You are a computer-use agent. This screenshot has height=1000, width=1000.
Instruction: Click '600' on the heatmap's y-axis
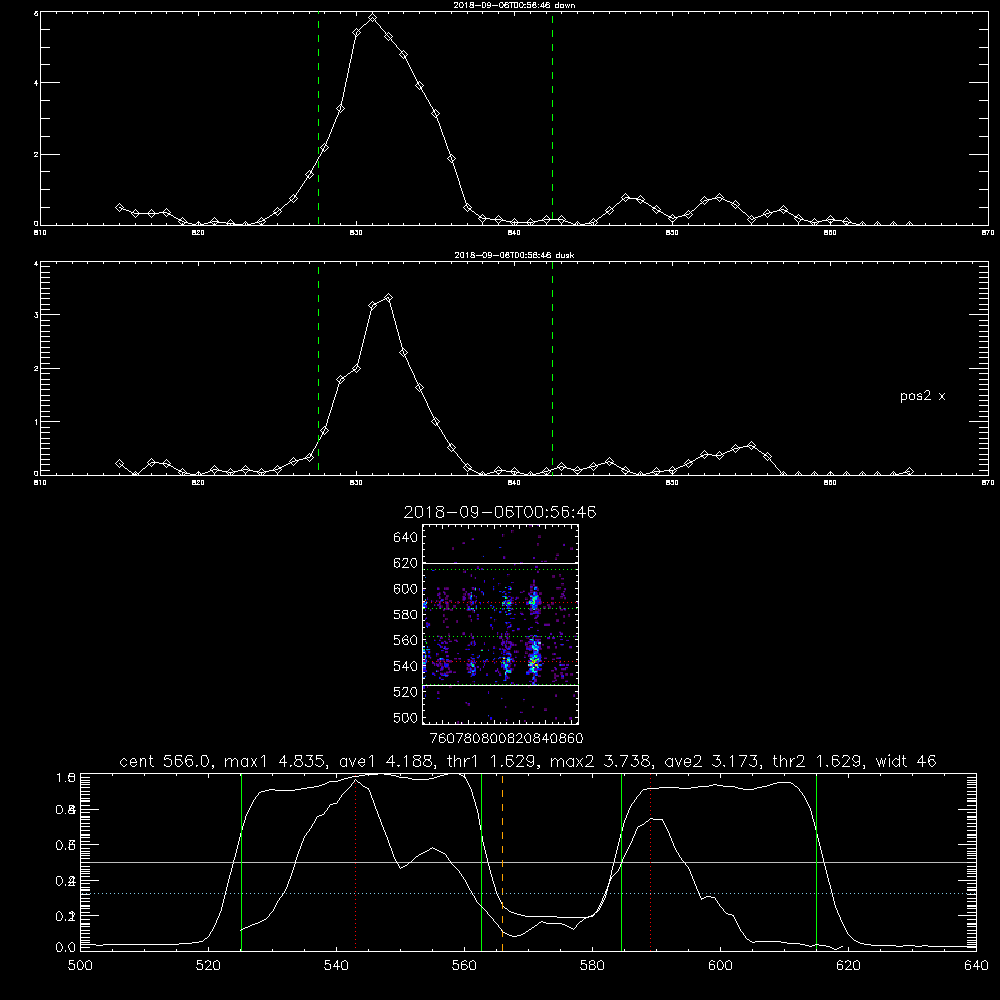coord(406,589)
